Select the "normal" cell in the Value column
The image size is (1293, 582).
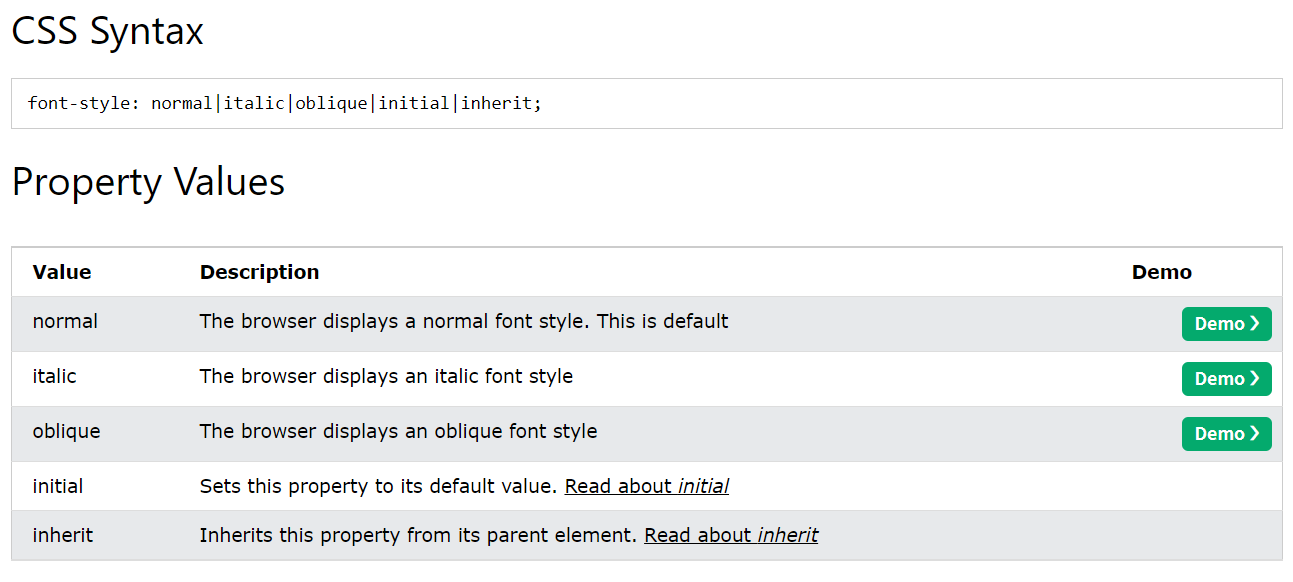65,322
